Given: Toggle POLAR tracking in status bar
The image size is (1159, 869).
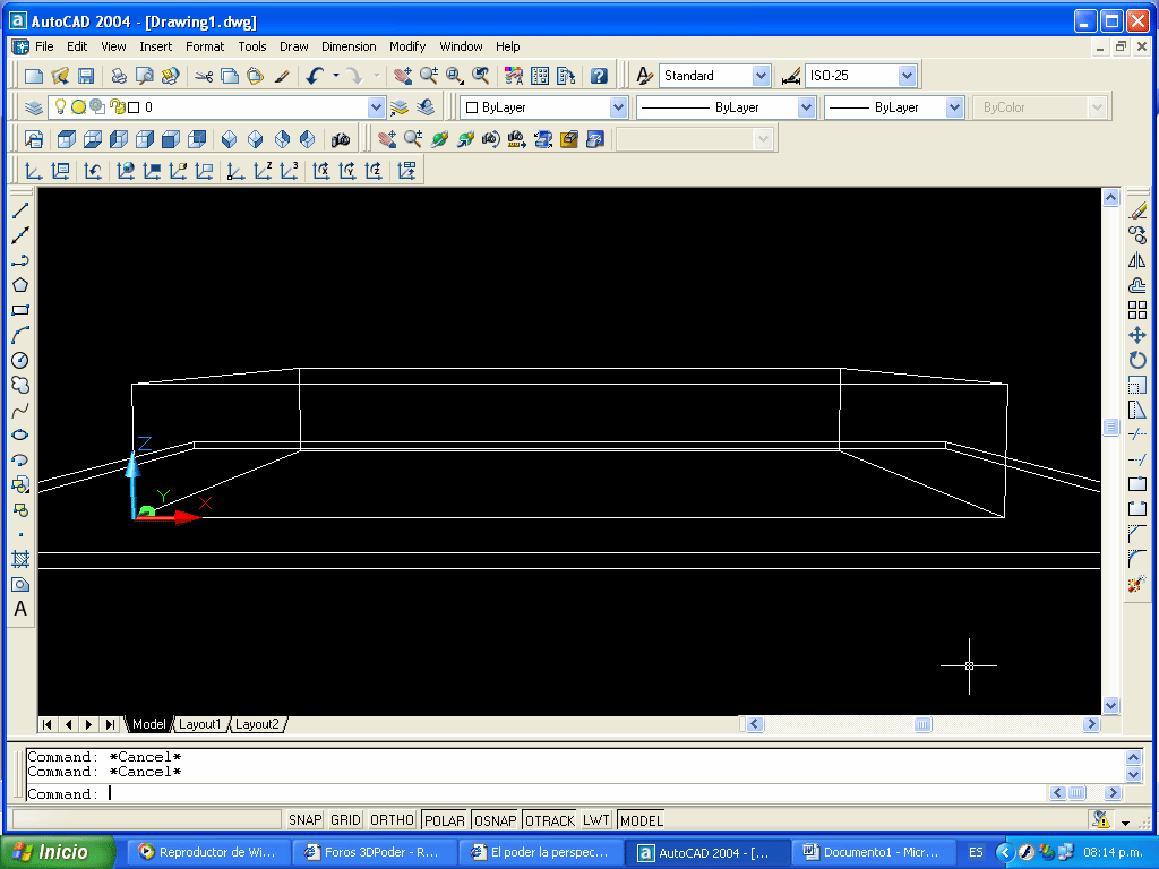Looking at the screenshot, I should pyautogui.click(x=444, y=820).
